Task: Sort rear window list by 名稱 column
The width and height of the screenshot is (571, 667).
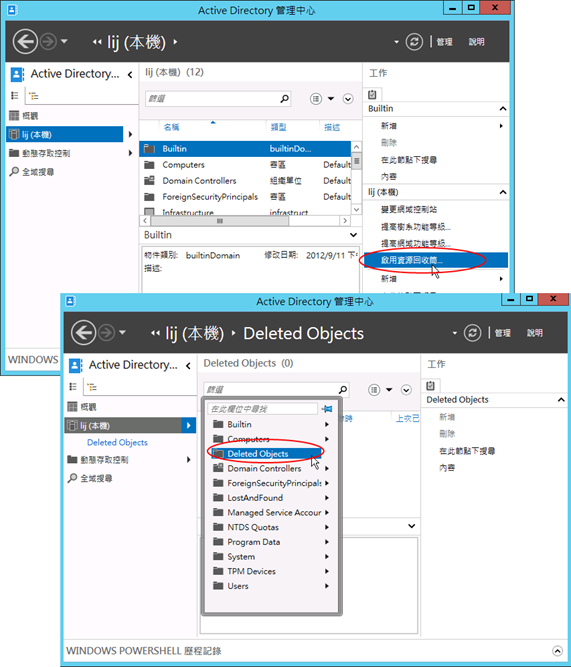Action: [x=171, y=127]
